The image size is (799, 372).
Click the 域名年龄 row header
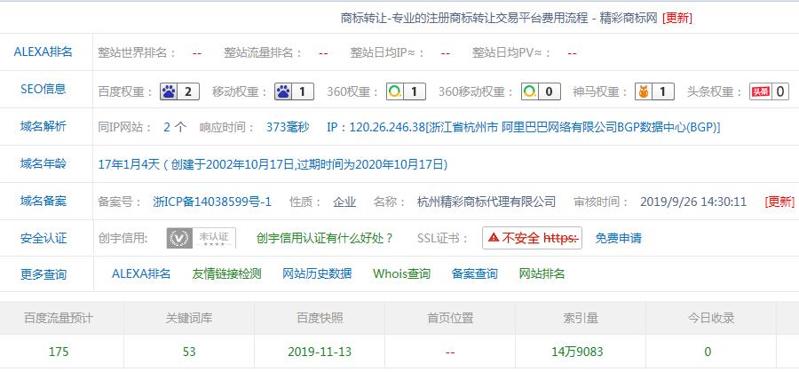click(43, 164)
